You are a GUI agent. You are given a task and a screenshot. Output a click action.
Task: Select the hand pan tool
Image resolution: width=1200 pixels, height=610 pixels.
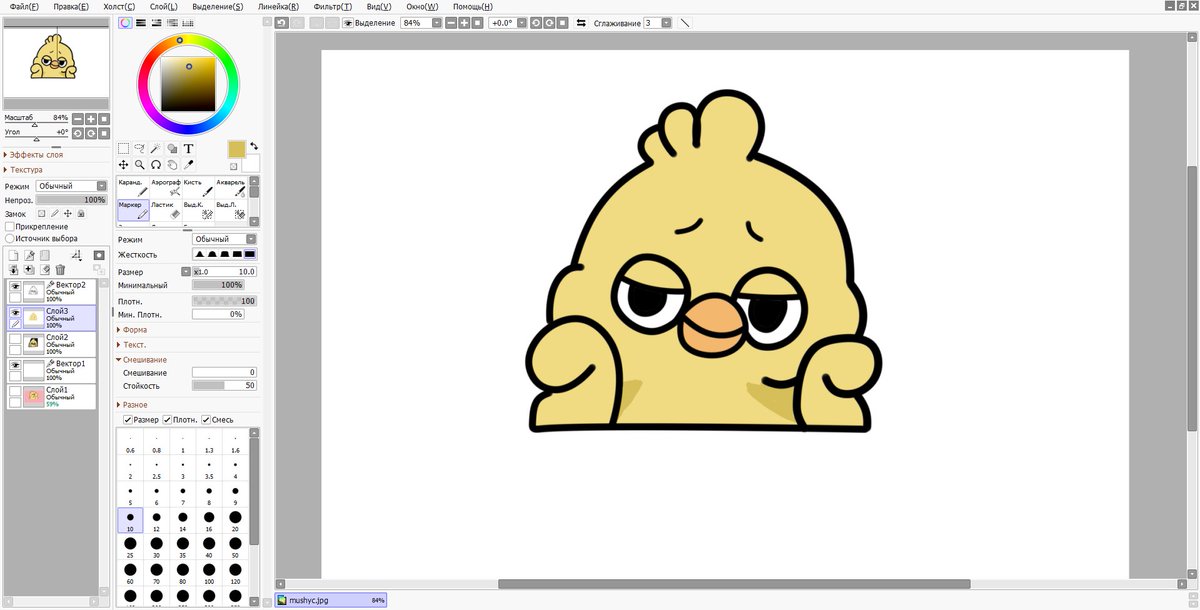[172, 165]
